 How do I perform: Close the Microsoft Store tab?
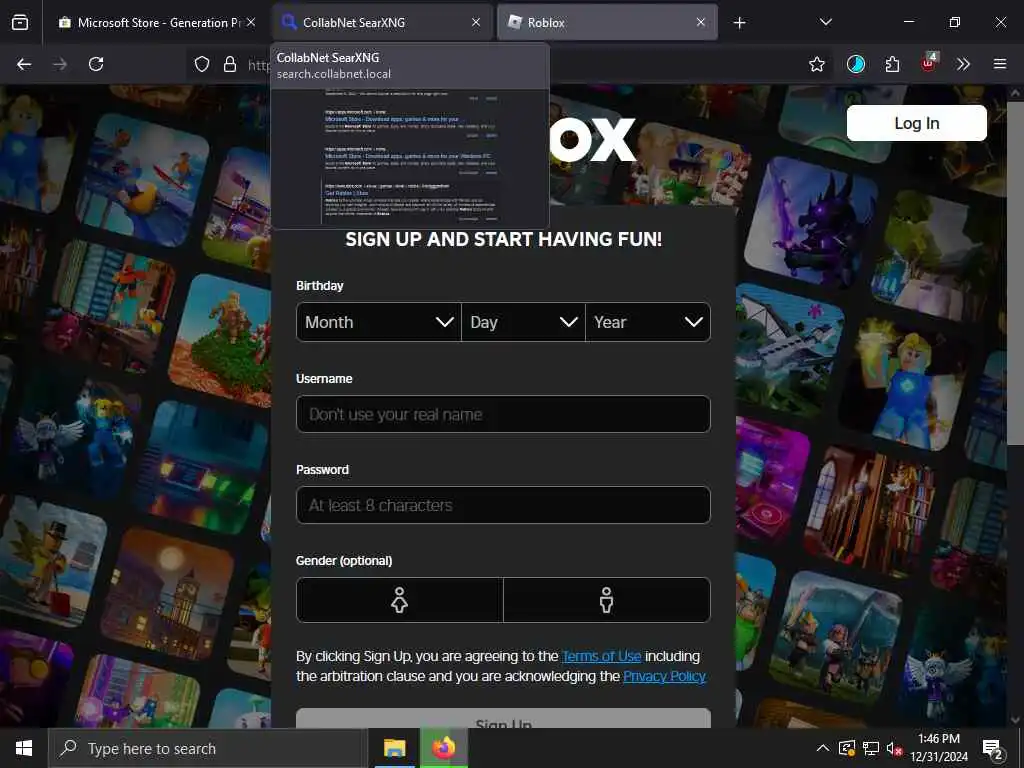(251, 22)
